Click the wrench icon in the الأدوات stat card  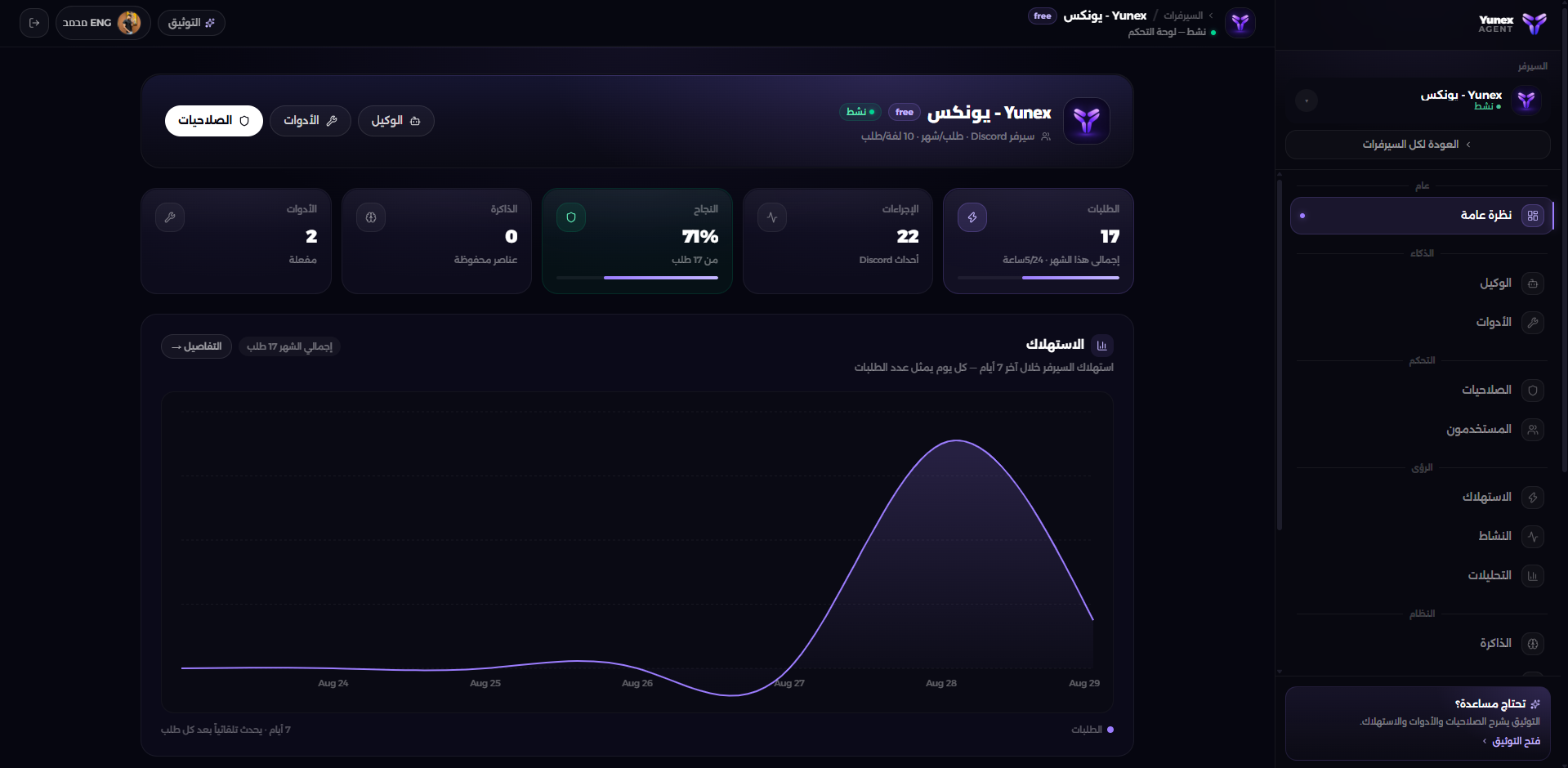pyautogui.click(x=170, y=217)
